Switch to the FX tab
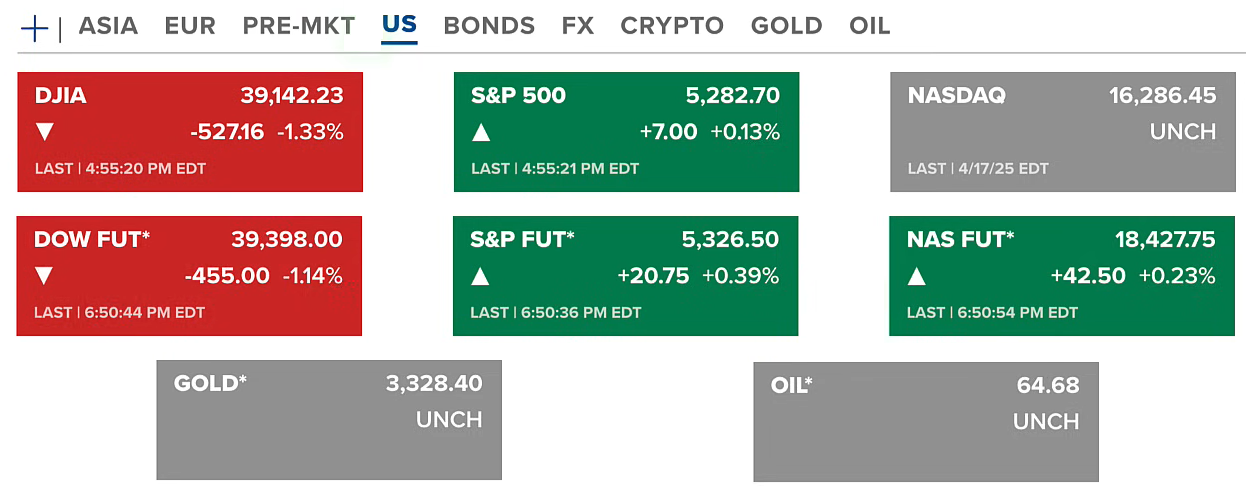1246x492 pixels. (x=577, y=26)
